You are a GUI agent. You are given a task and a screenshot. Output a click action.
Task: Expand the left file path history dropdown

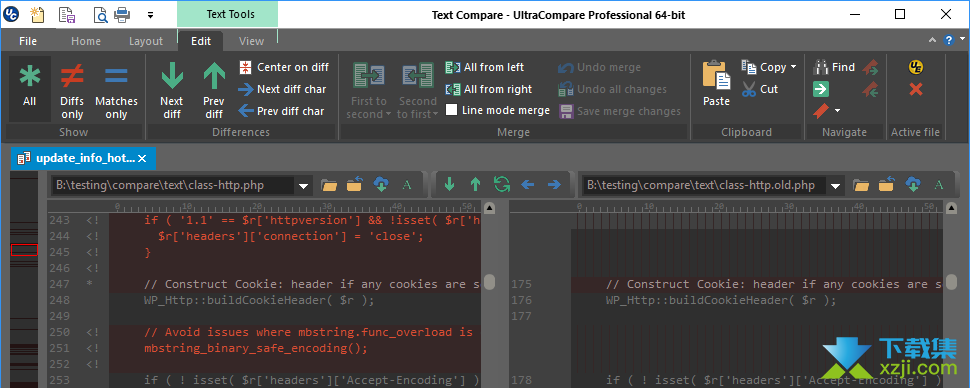click(x=304, y=186)
